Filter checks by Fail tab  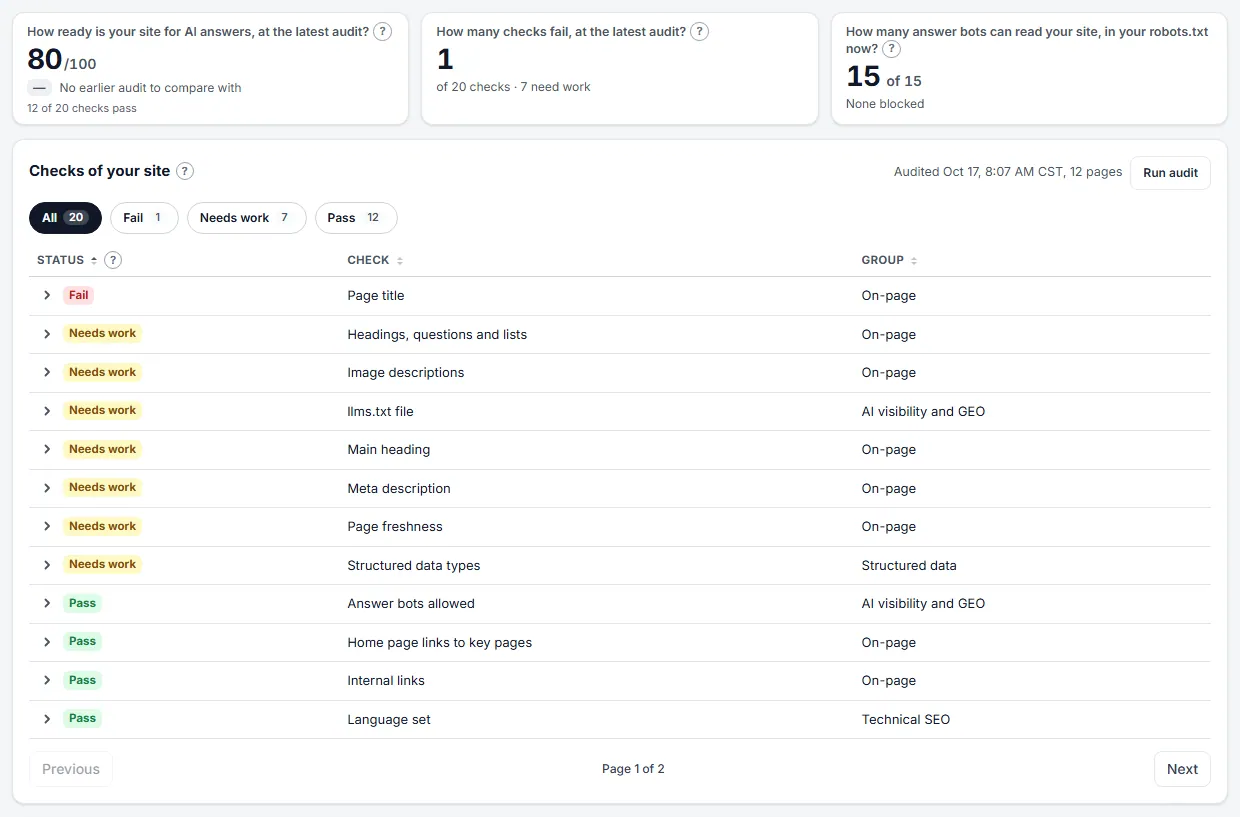tap(144, 218)
